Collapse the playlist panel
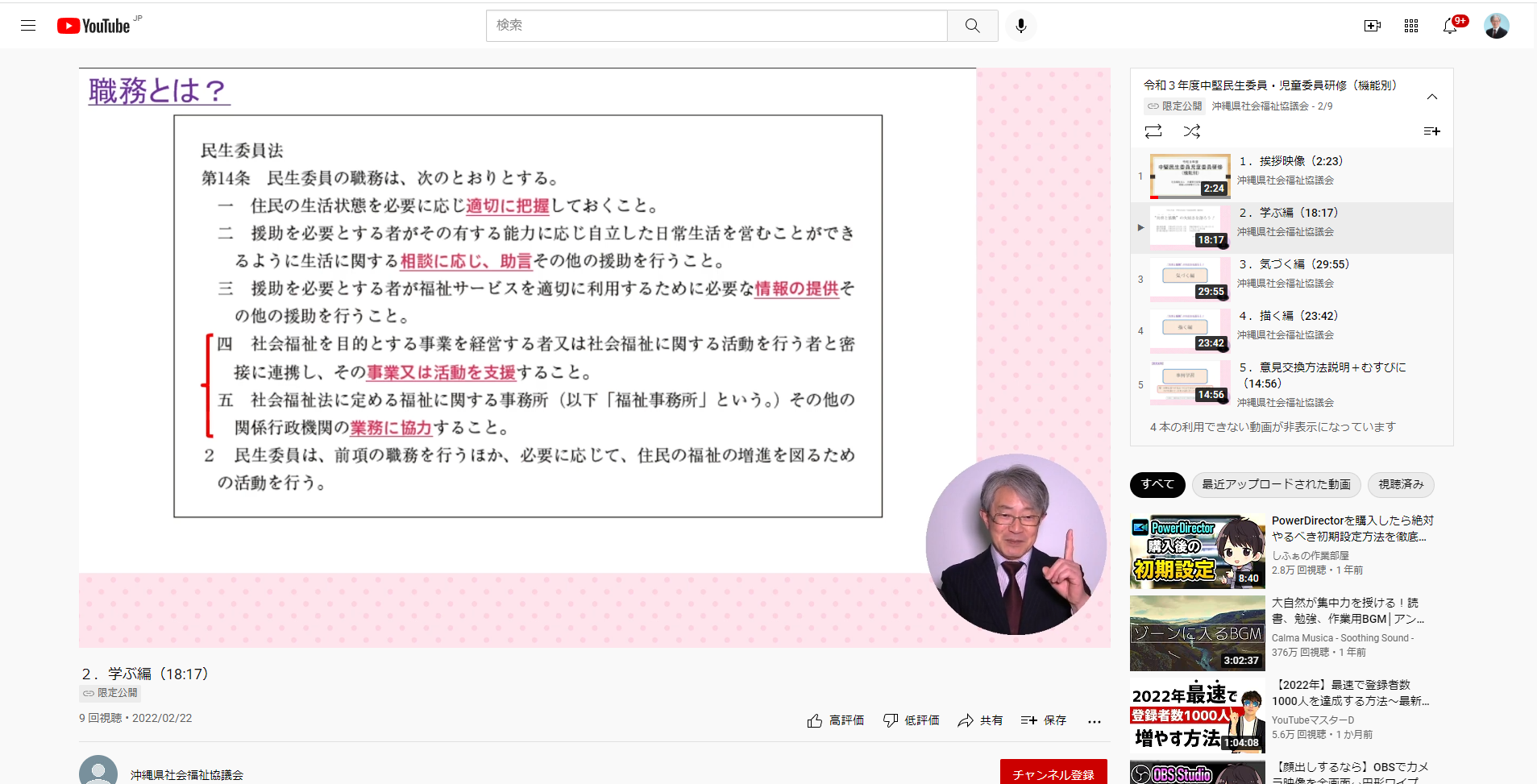 pos(1432,97)
